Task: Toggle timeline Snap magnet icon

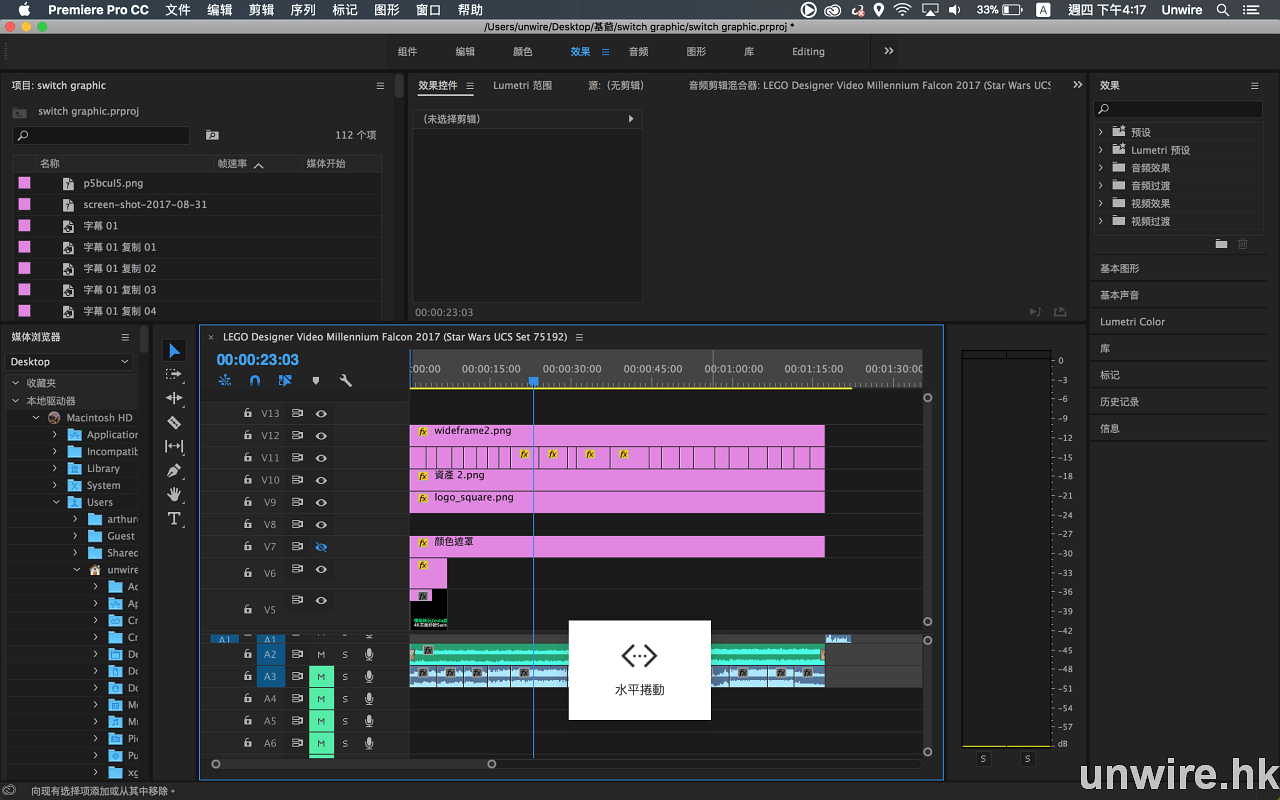Action: coord(255,381)
